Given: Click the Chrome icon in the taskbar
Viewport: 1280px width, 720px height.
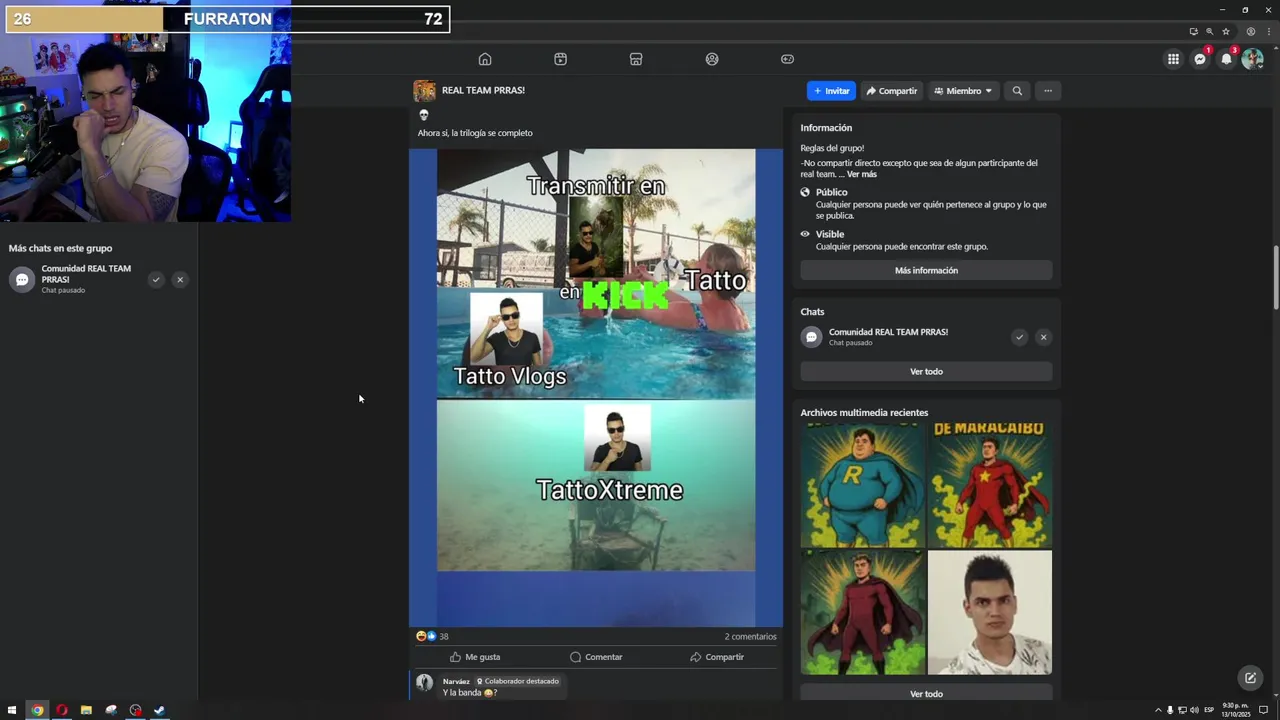Looking at the screenshot, I should pos(37,710).
